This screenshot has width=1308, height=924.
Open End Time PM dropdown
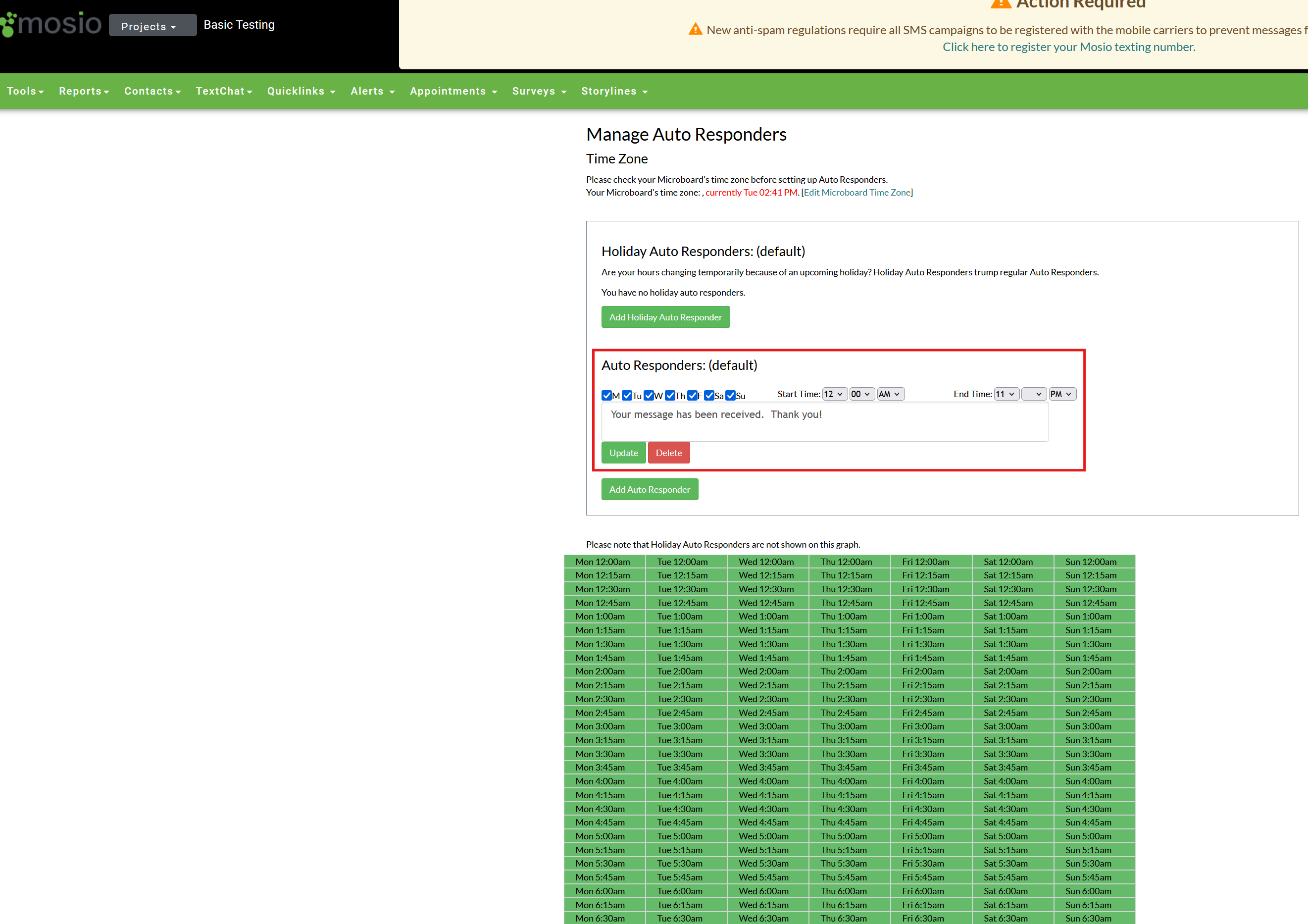1062,394
